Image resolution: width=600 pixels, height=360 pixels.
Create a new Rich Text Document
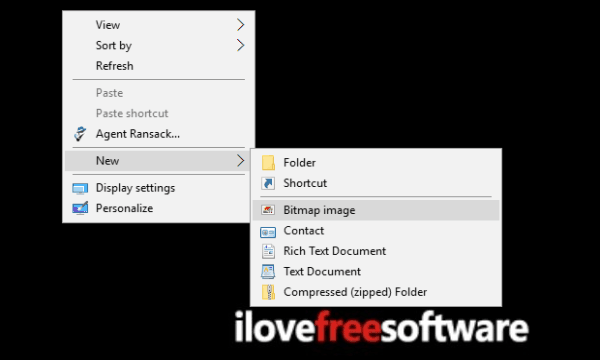point(376,251)
